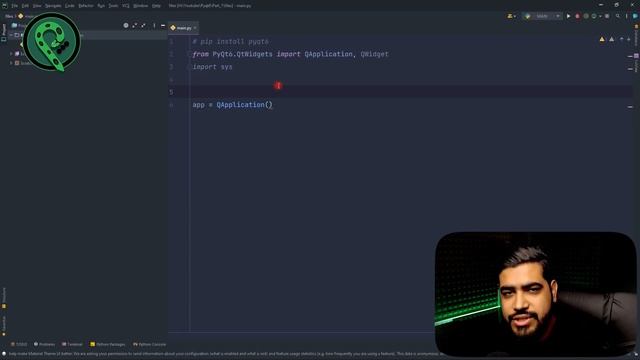The height and width of the screenshot is (360, 640).
Task: Click the PyCharm app icon in title bar
Action: 4,6
